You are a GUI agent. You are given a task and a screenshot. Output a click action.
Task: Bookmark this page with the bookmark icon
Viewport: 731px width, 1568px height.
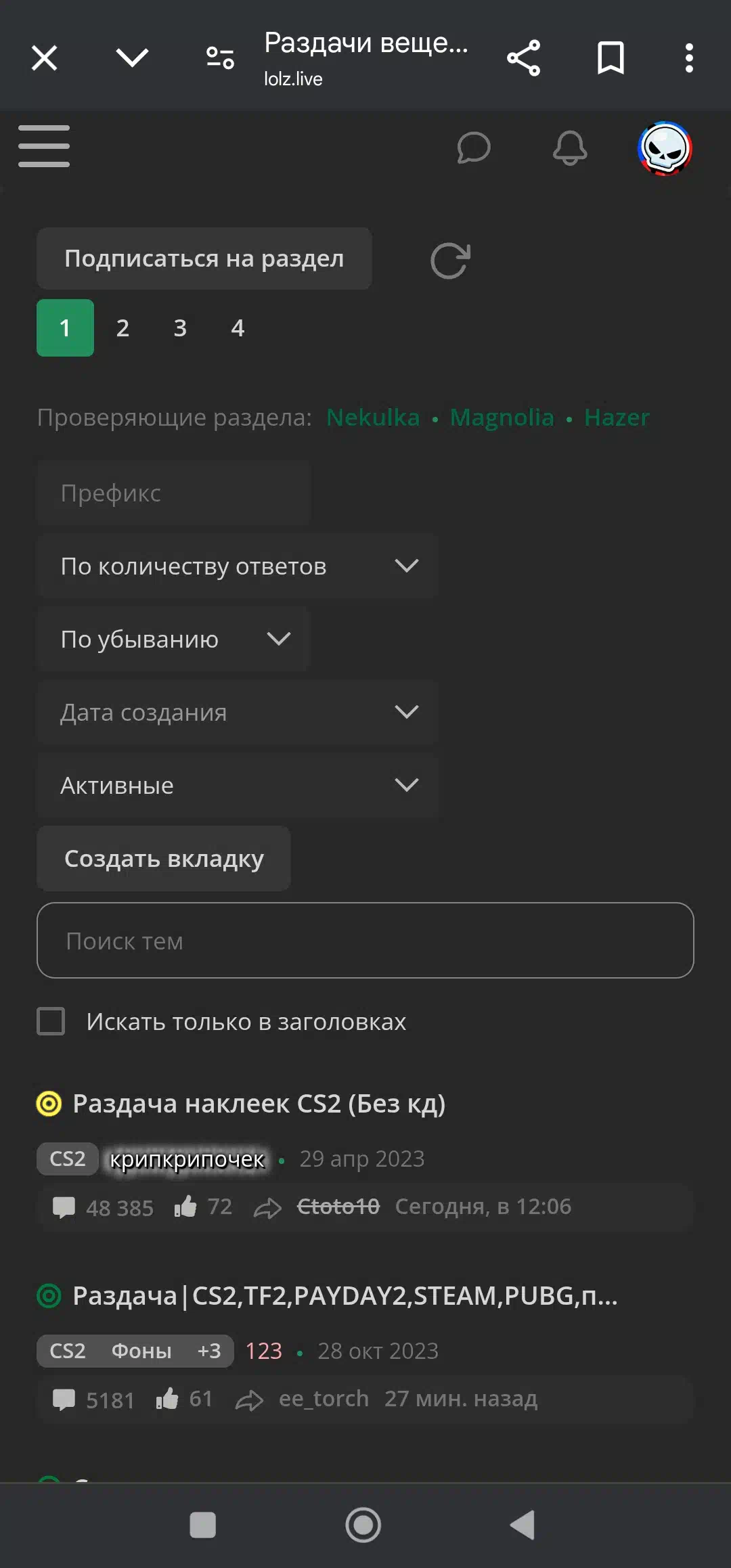611,58
